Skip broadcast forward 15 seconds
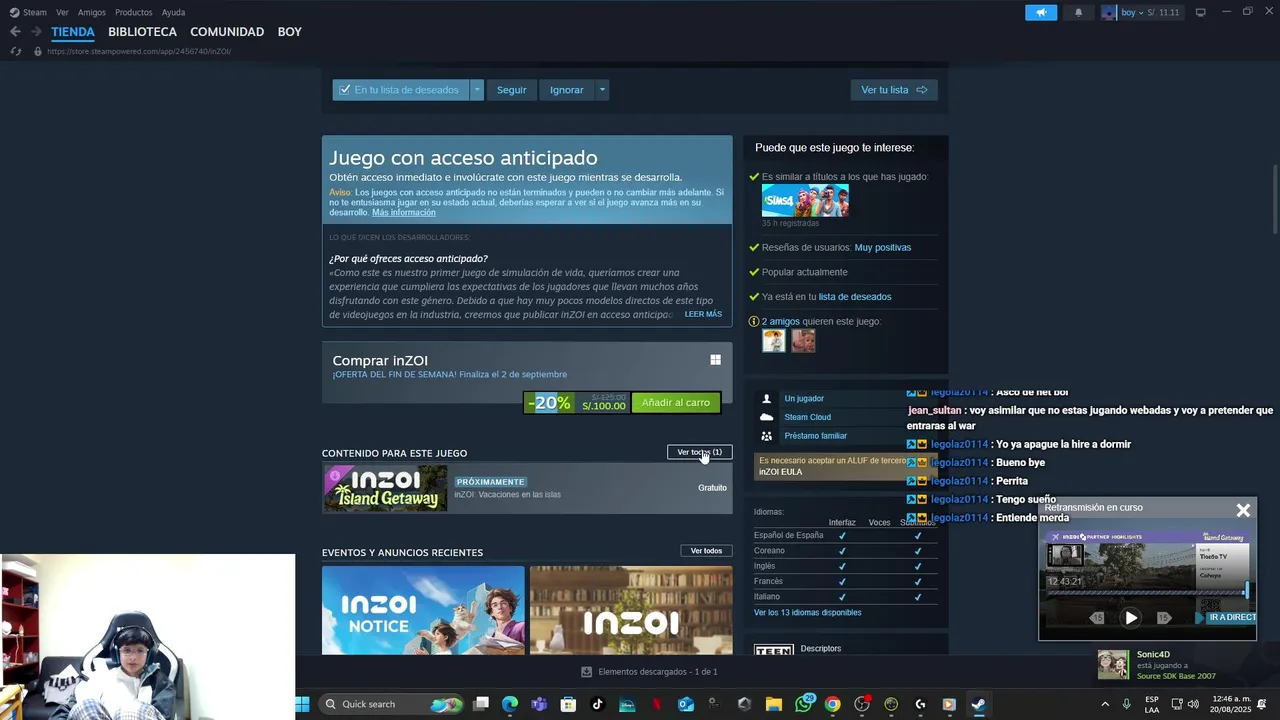This screenshot has width=1280, height=720. 1163,618
